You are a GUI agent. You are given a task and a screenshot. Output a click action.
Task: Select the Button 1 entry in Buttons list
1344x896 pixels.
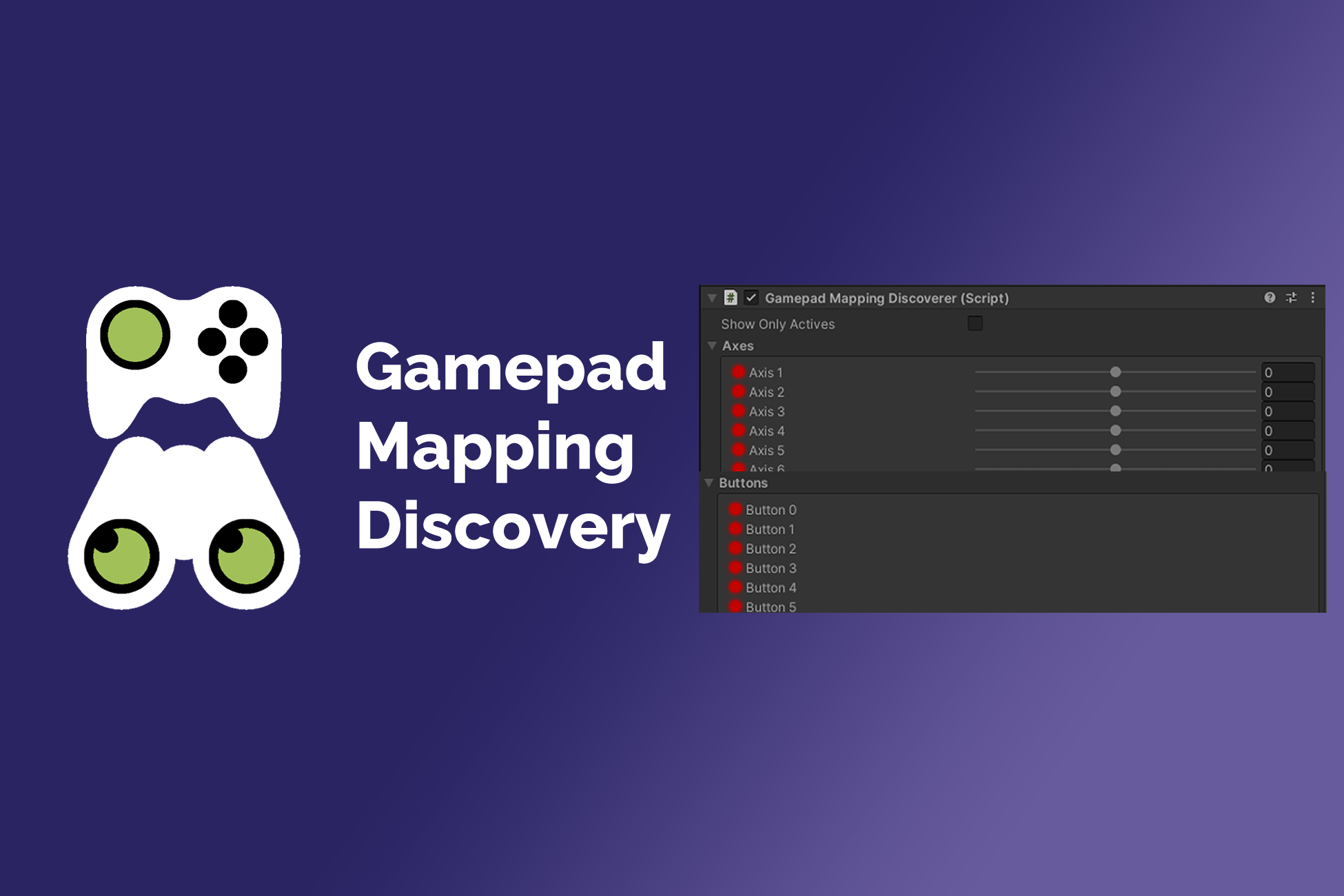pyautogui.click(x=771, y=529)
